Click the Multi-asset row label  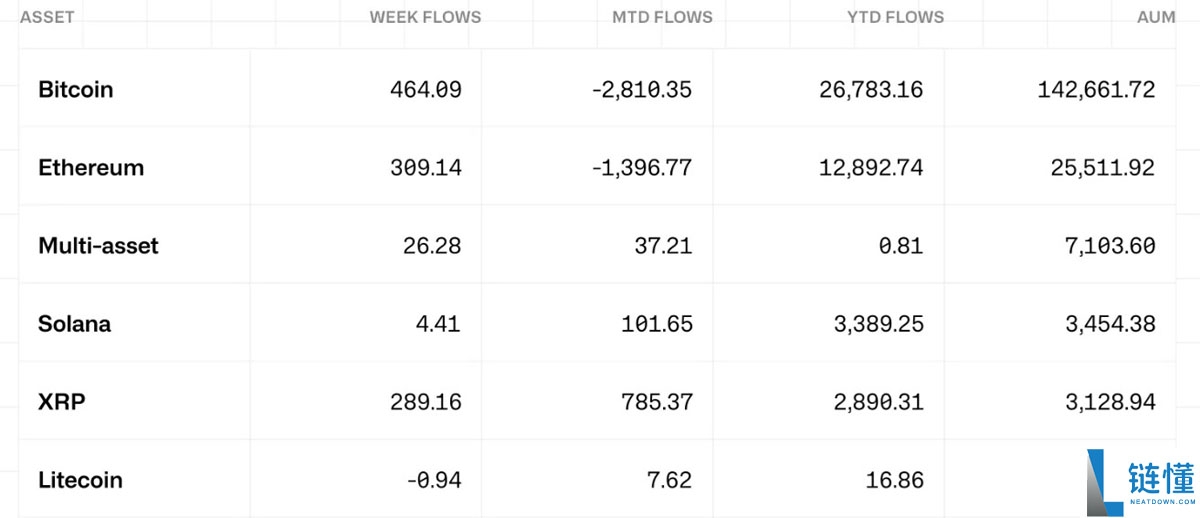coord(98,246)
